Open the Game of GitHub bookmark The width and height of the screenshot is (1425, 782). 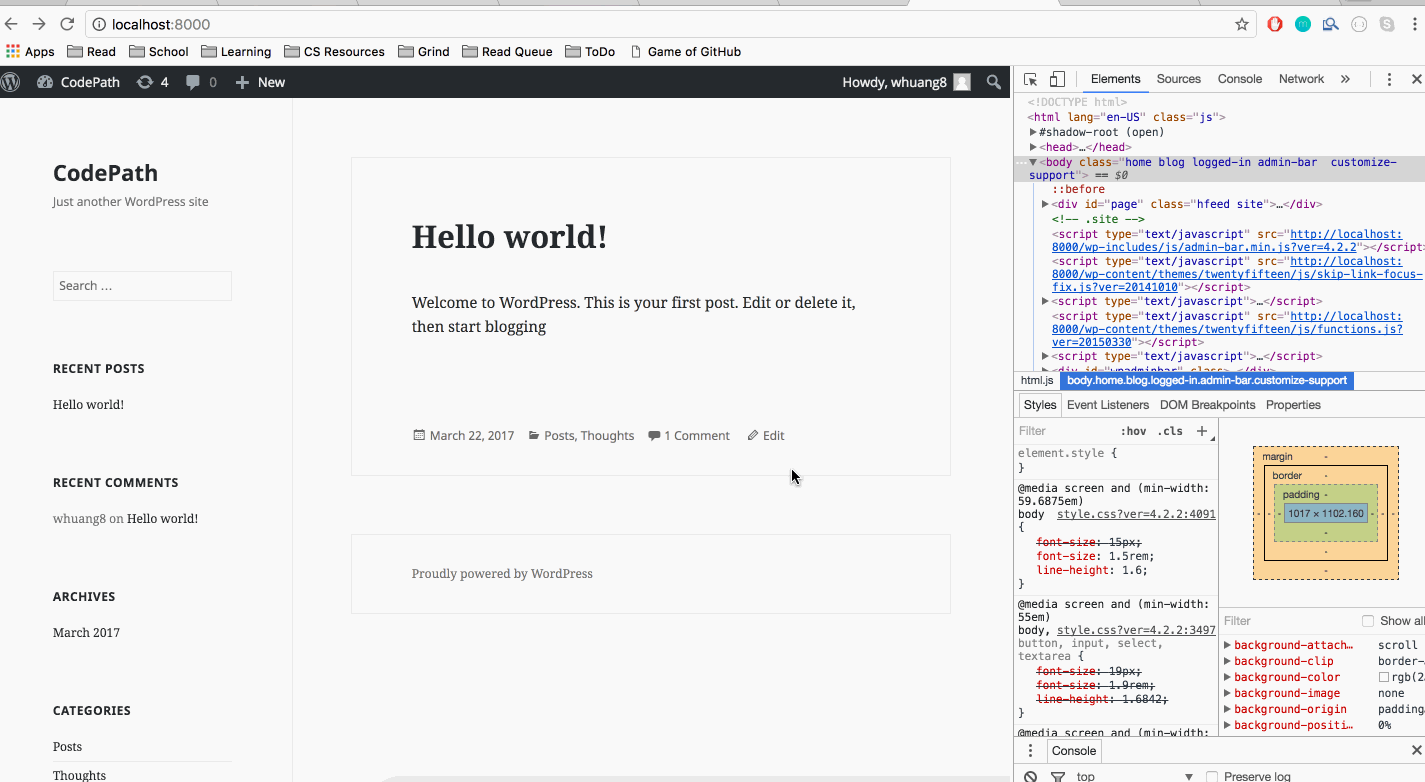685,51
